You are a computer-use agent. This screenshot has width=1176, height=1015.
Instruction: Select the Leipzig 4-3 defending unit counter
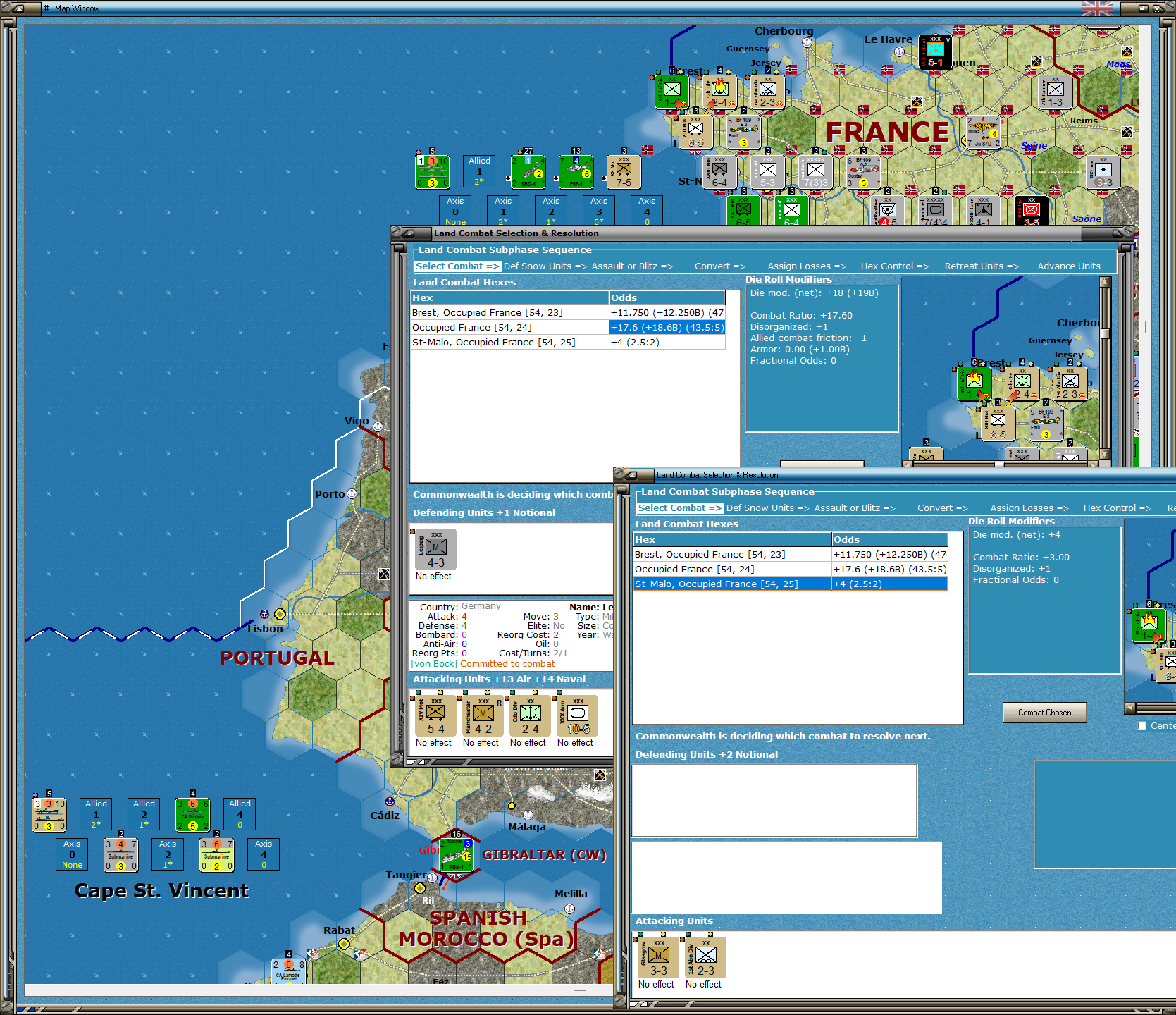[x=435, y=550]
